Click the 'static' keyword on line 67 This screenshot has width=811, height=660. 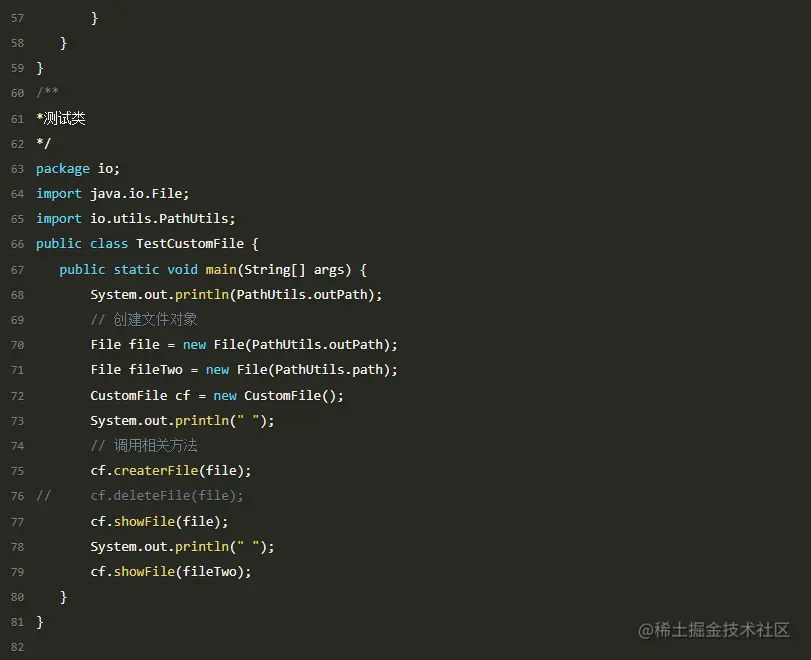(x=136, y=269)
